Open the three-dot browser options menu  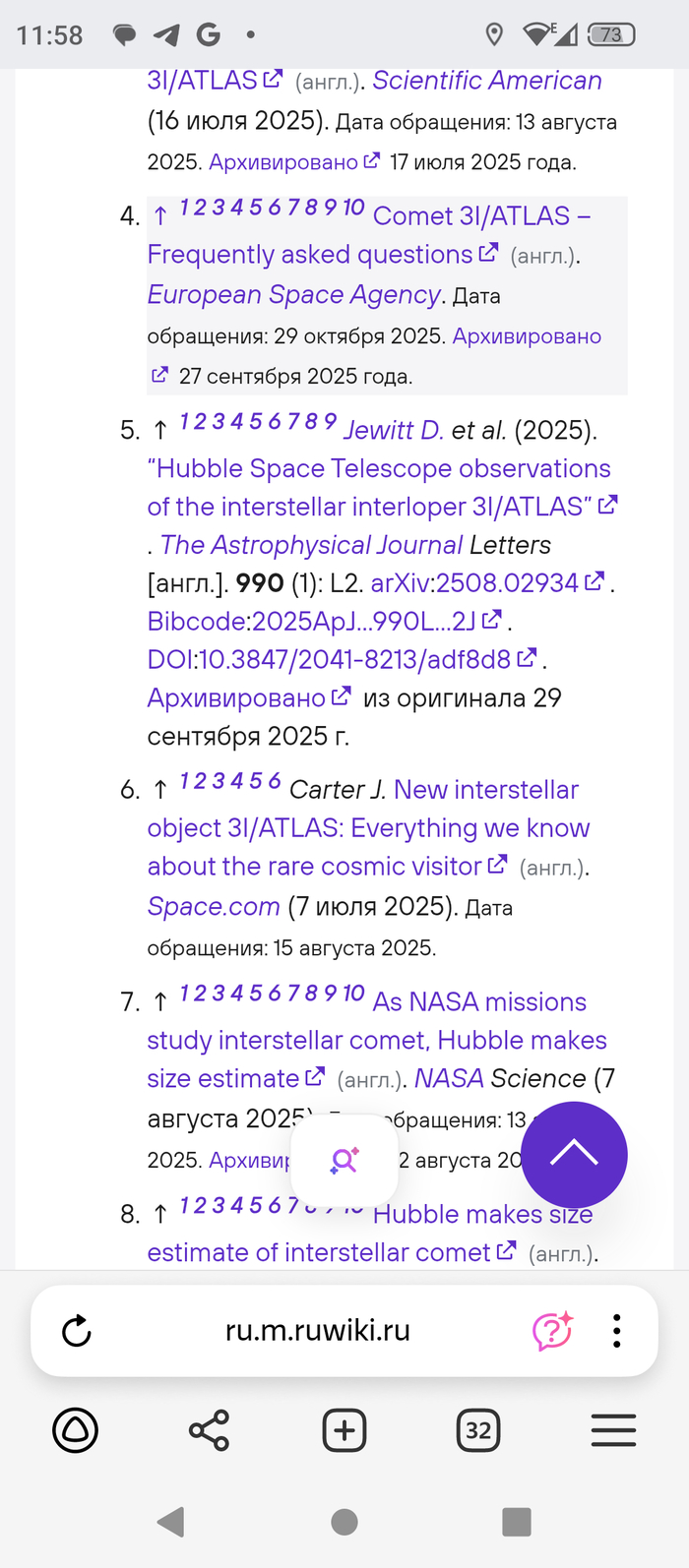pos(617,1330)
